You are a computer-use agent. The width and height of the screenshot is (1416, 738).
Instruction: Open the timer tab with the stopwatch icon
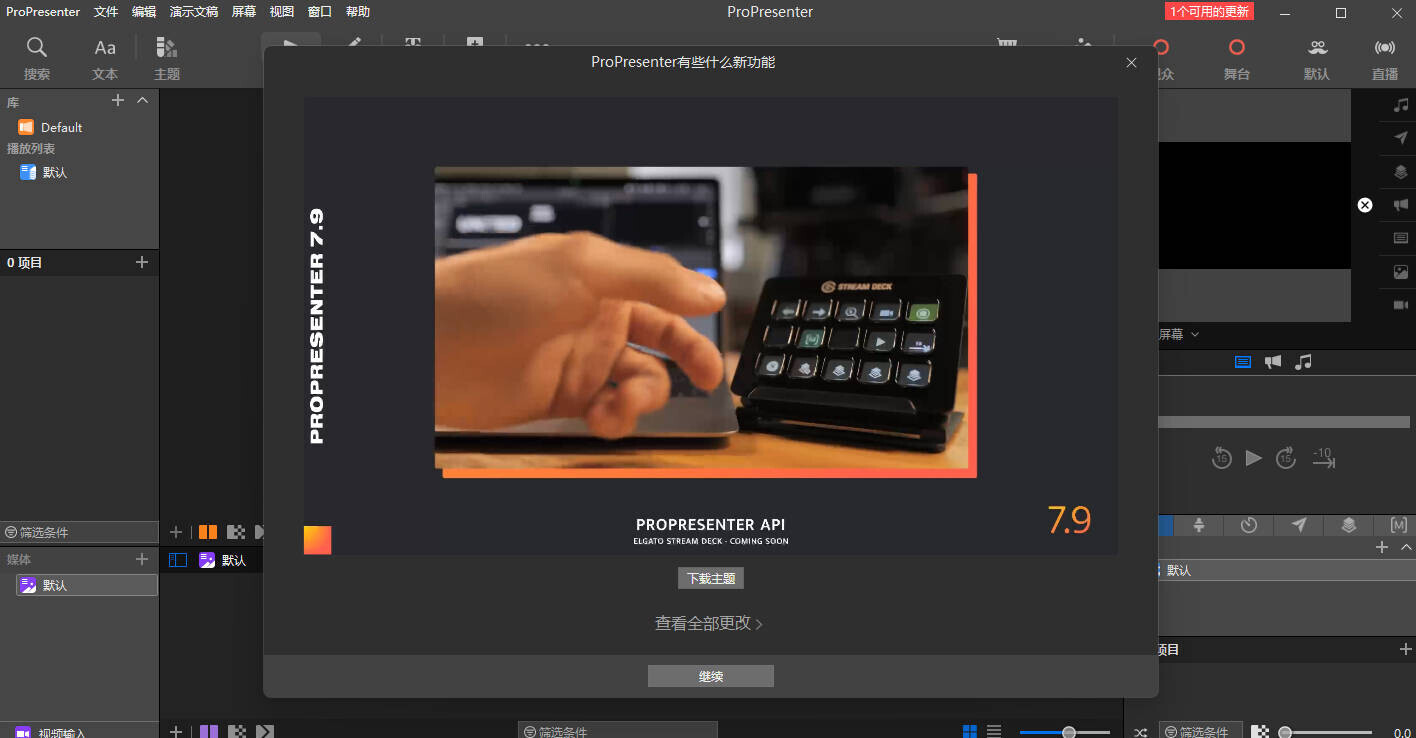coord(1249,525)
